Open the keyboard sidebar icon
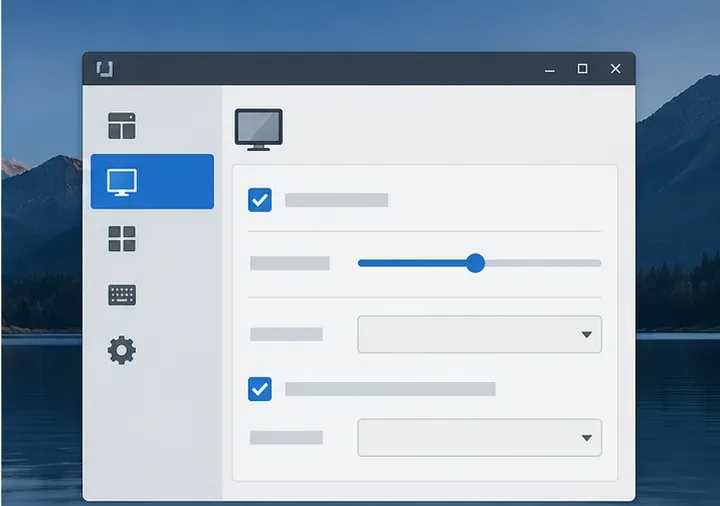Viewport: 720px width, 506px height. pos(122,295)
